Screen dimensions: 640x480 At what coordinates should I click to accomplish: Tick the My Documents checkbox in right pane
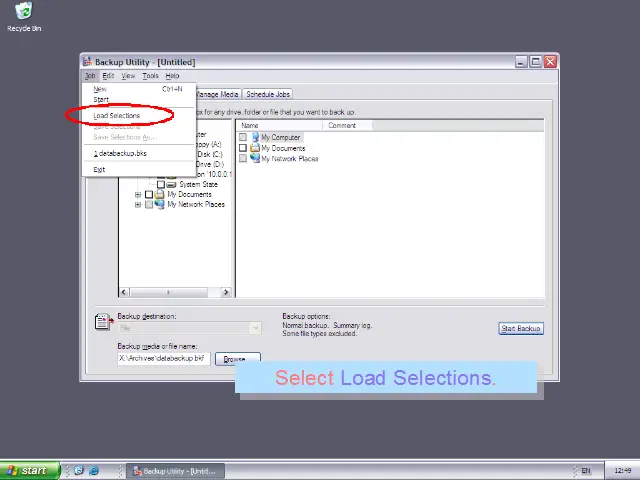(x=243, y=148)
